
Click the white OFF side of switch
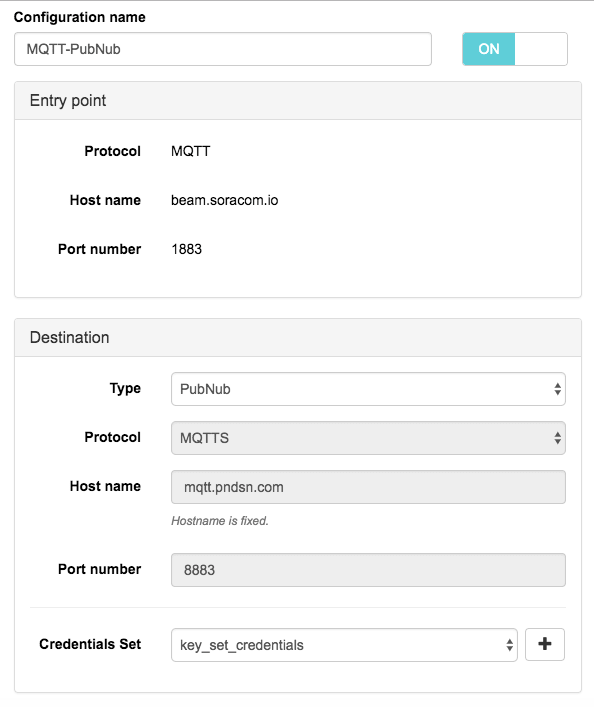541,49
